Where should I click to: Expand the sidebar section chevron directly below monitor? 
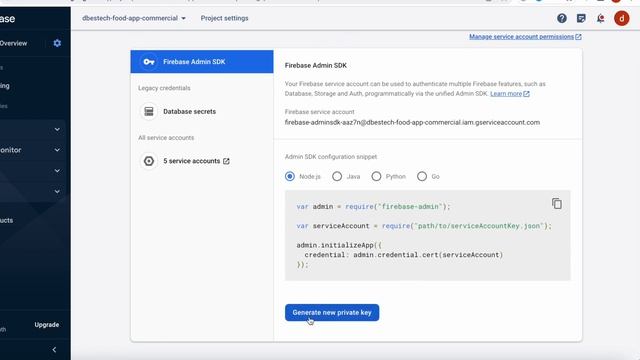57,171
